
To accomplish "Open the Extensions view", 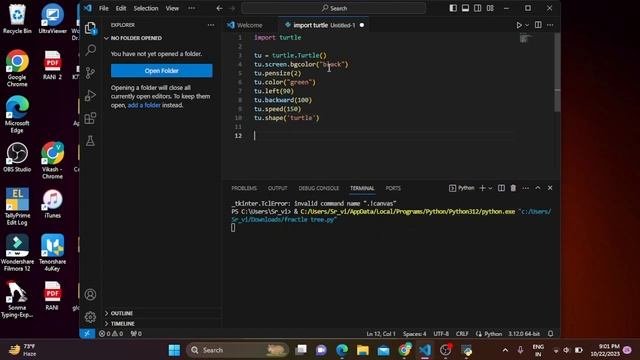I will click(90, 118).
